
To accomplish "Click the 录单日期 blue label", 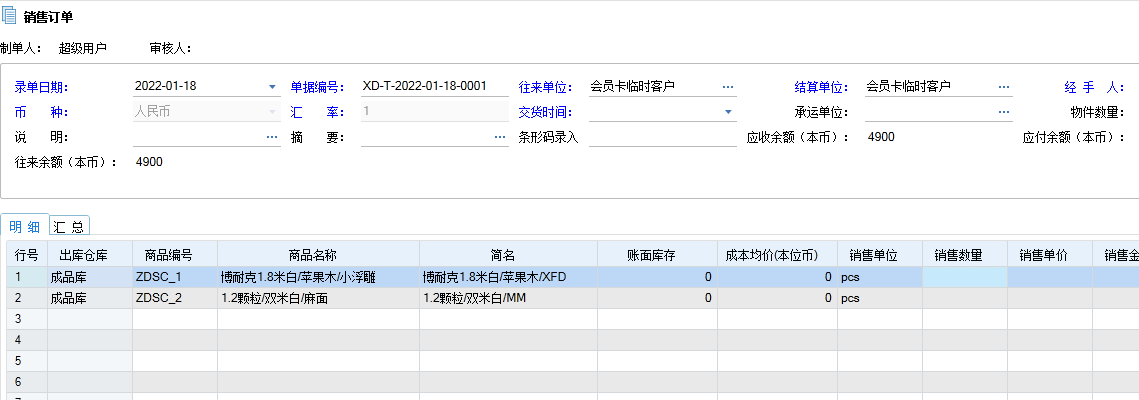I will pos(41,87).
